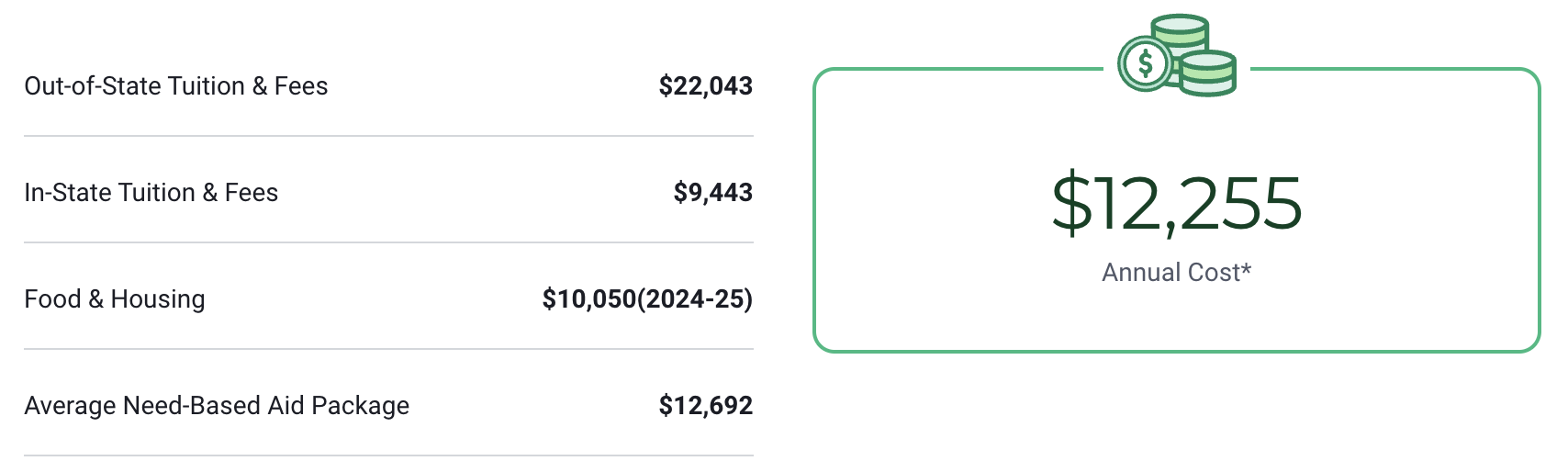Click the dollar-sign coin icon
1568x461 pixels.
click(1144, 63)
